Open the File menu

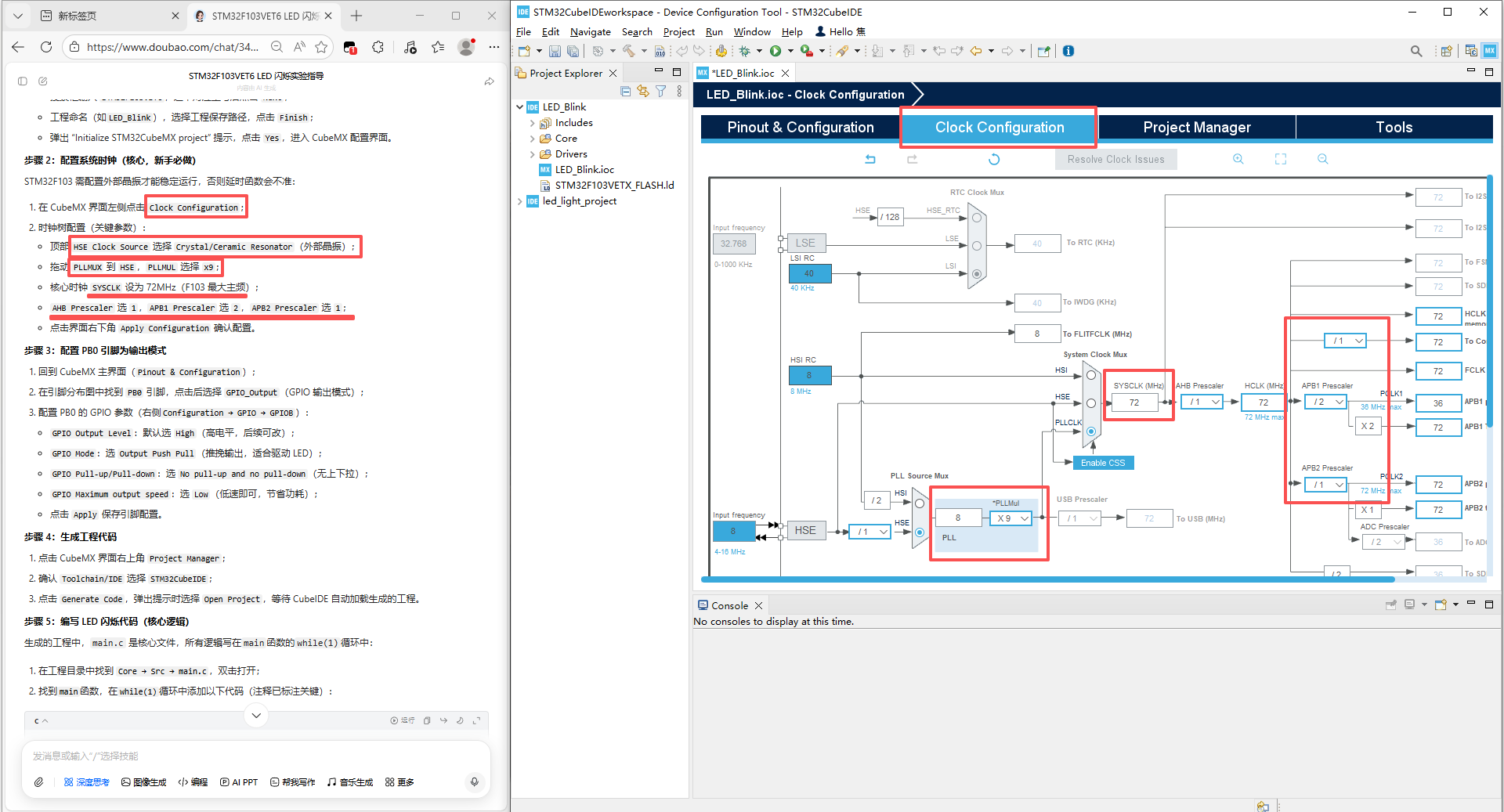523,32
